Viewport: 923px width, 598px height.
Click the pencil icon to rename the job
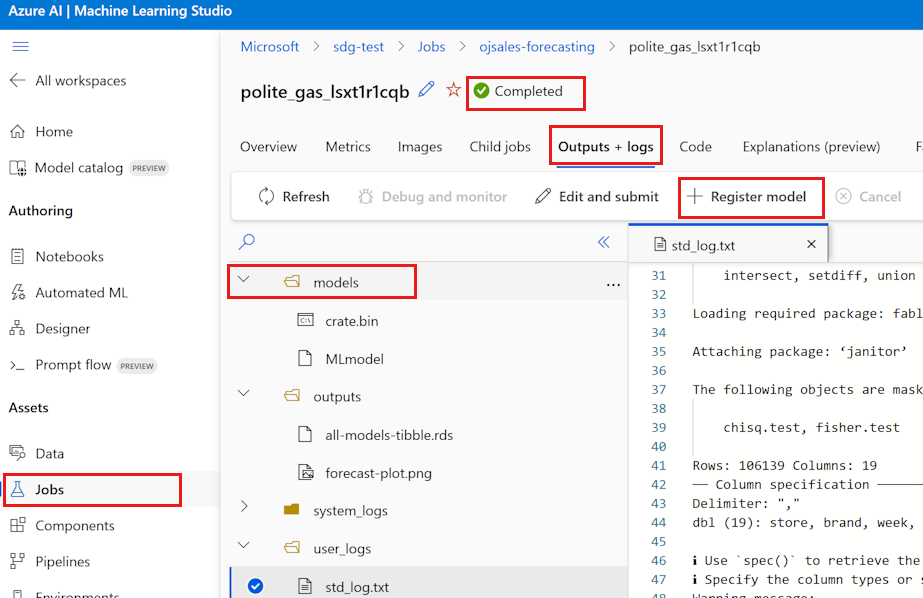[426, 90]
